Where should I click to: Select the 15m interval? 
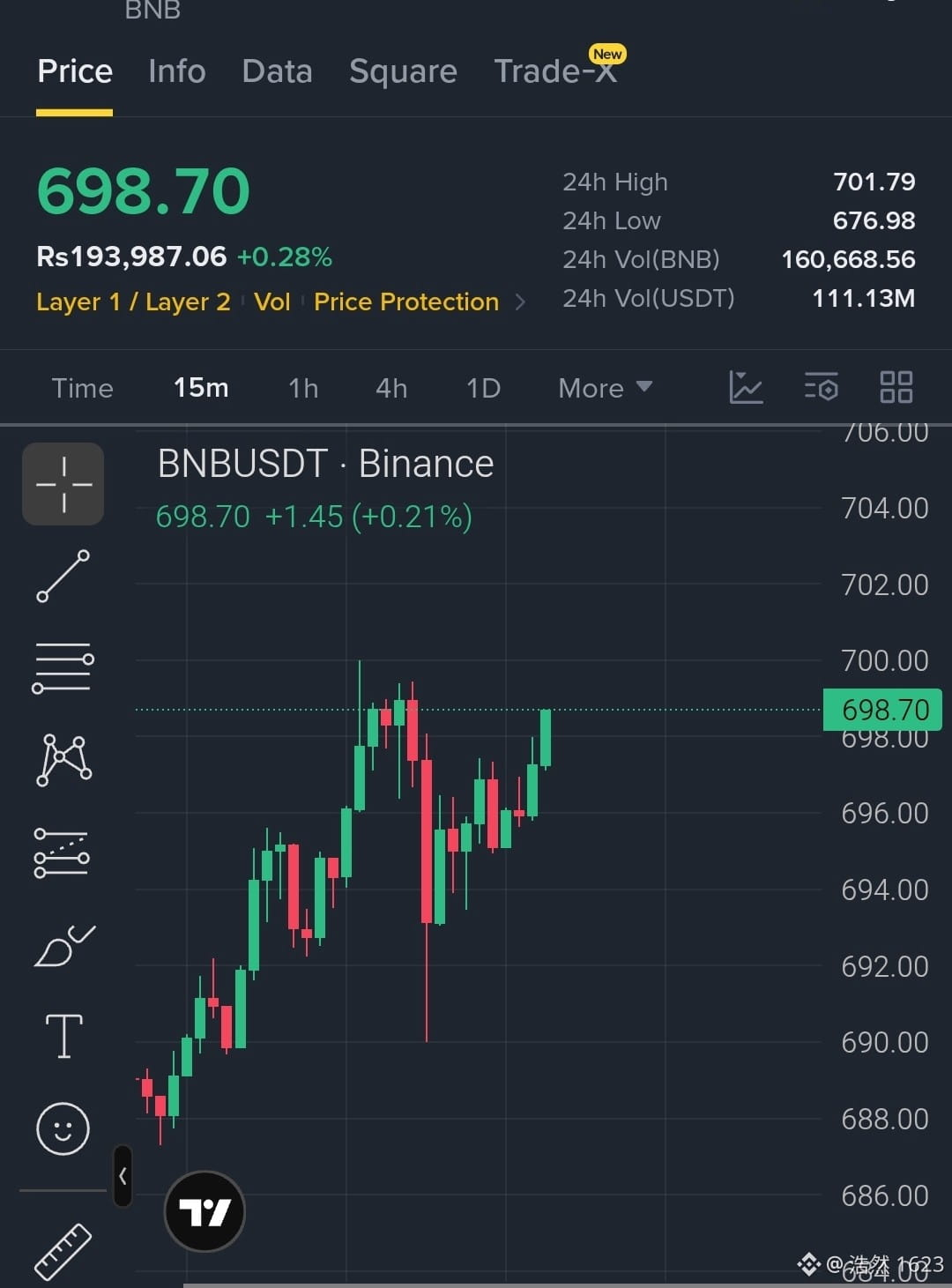[x=201, y=388]
